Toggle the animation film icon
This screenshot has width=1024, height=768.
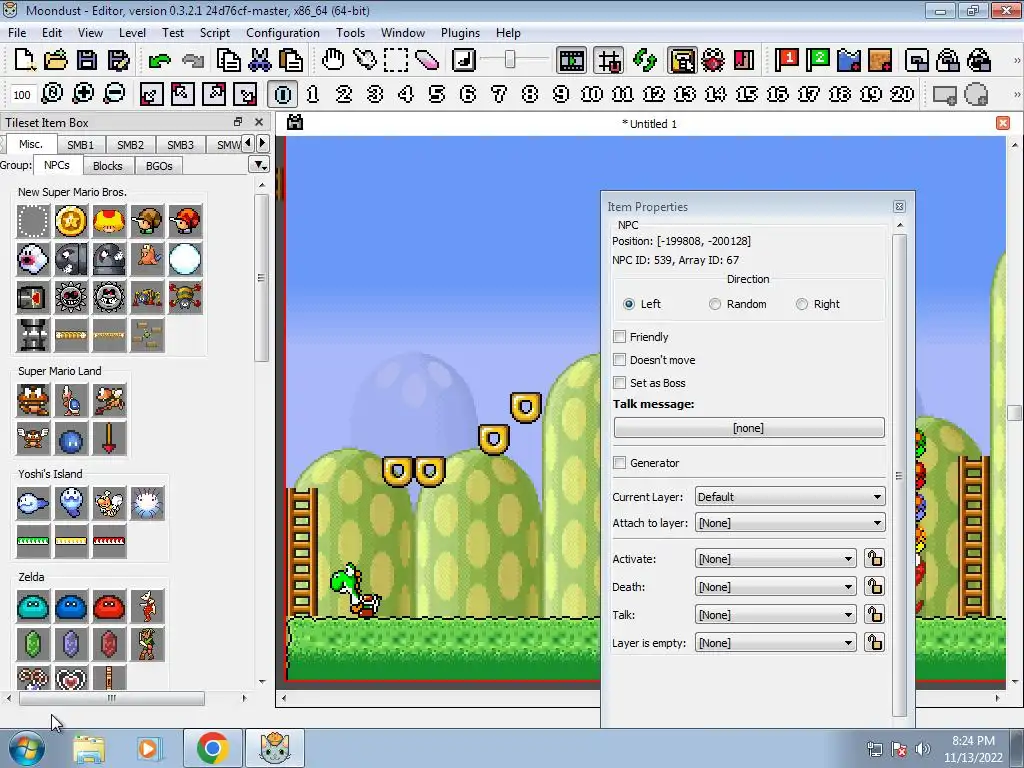point(571,61)
